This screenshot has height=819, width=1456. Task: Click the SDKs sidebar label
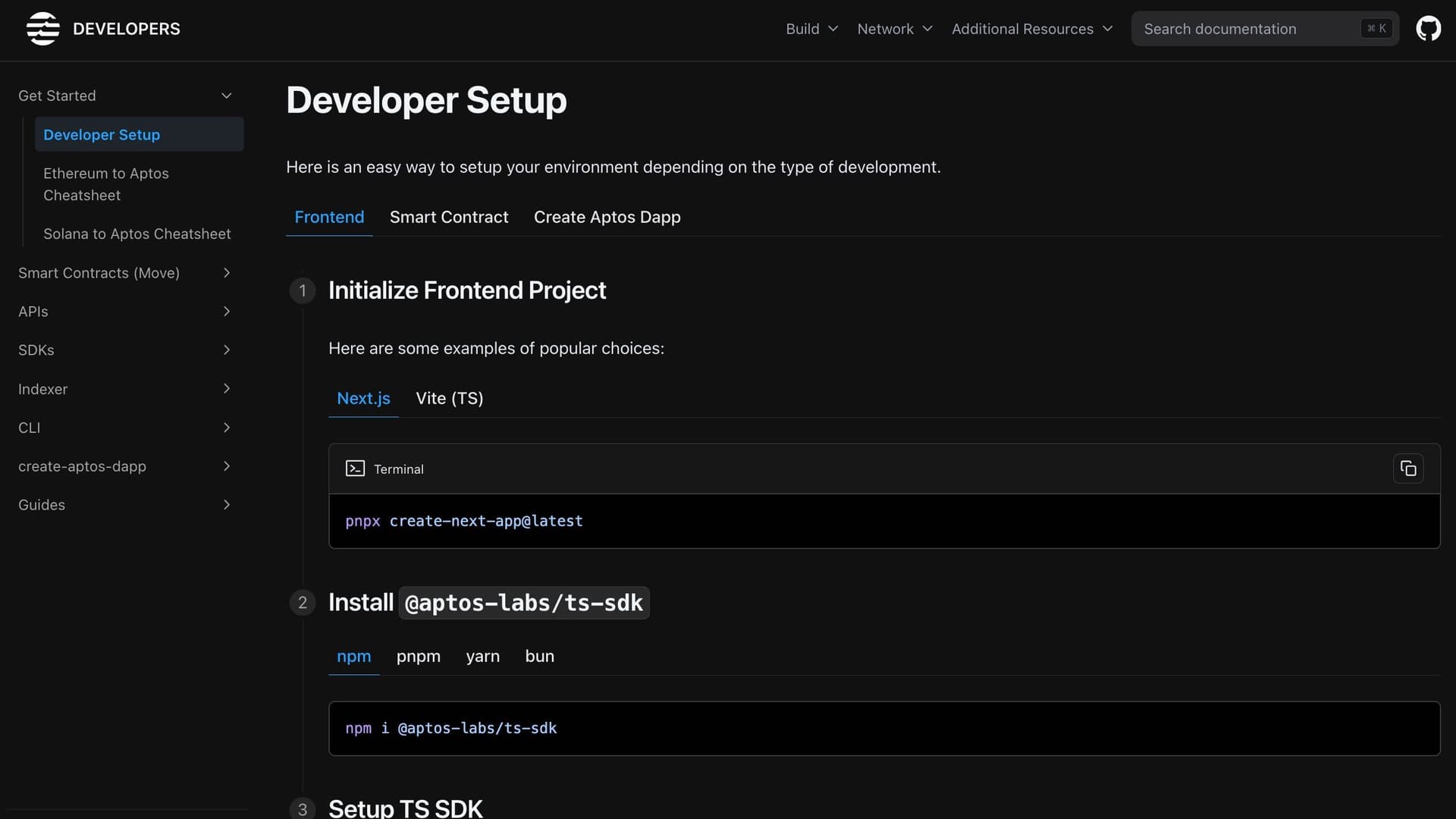pos(36,350)
